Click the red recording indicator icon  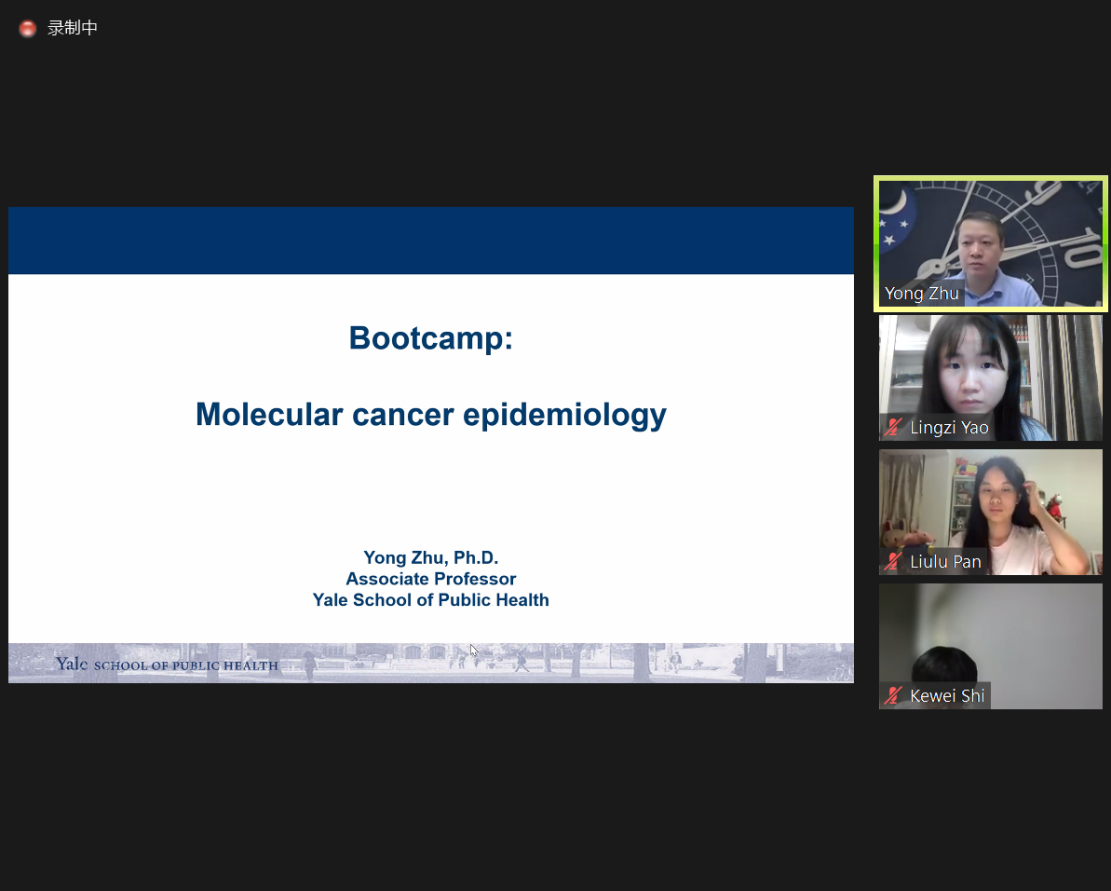28,28
